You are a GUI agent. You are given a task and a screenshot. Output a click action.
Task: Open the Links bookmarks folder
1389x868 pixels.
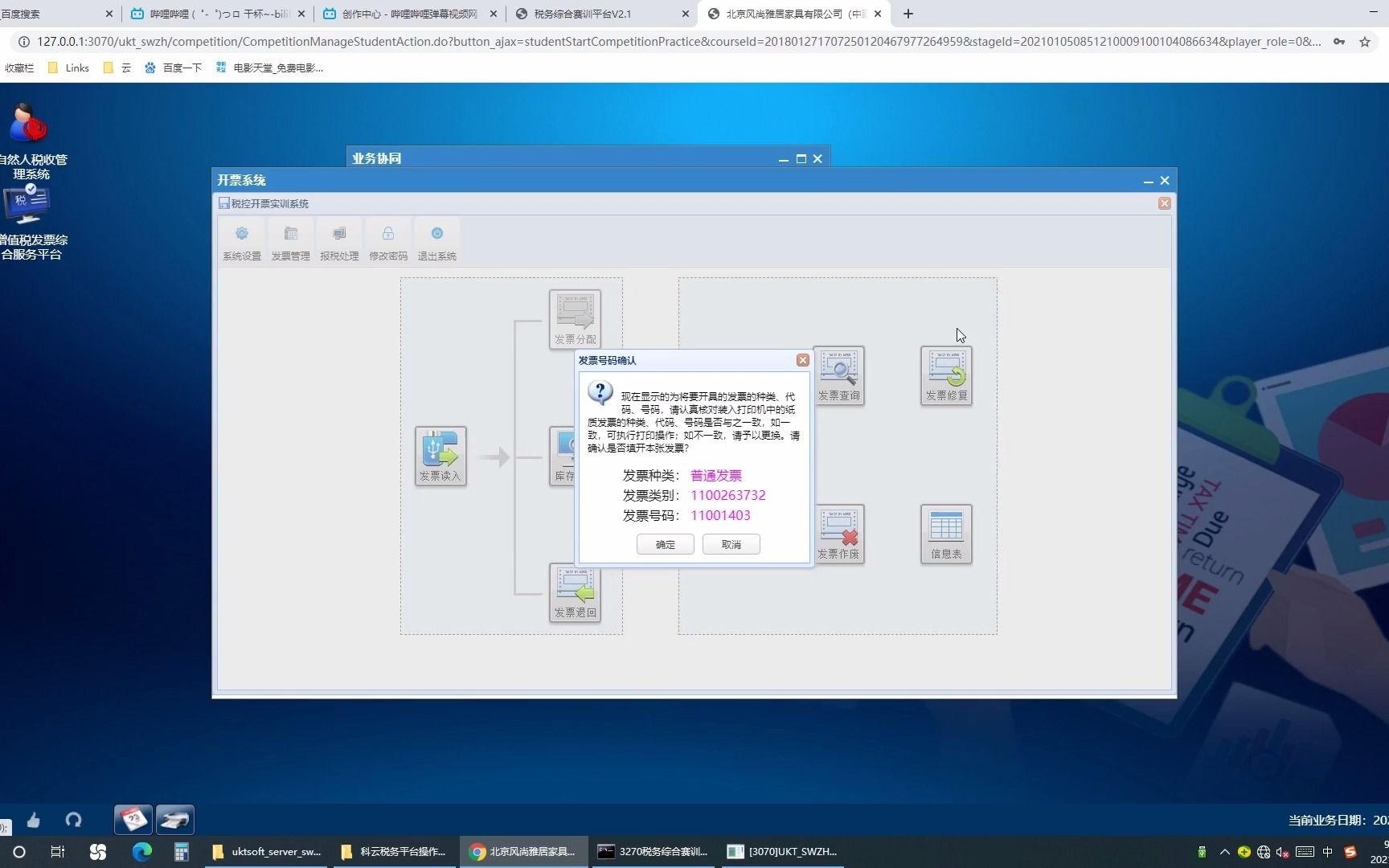coord(68,68)
